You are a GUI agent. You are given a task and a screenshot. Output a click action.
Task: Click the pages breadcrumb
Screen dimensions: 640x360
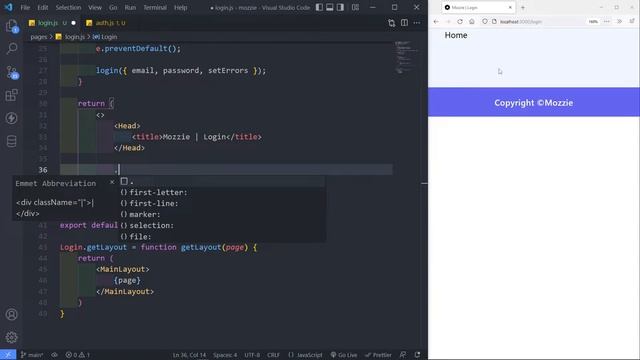click(x=39, y=37)
